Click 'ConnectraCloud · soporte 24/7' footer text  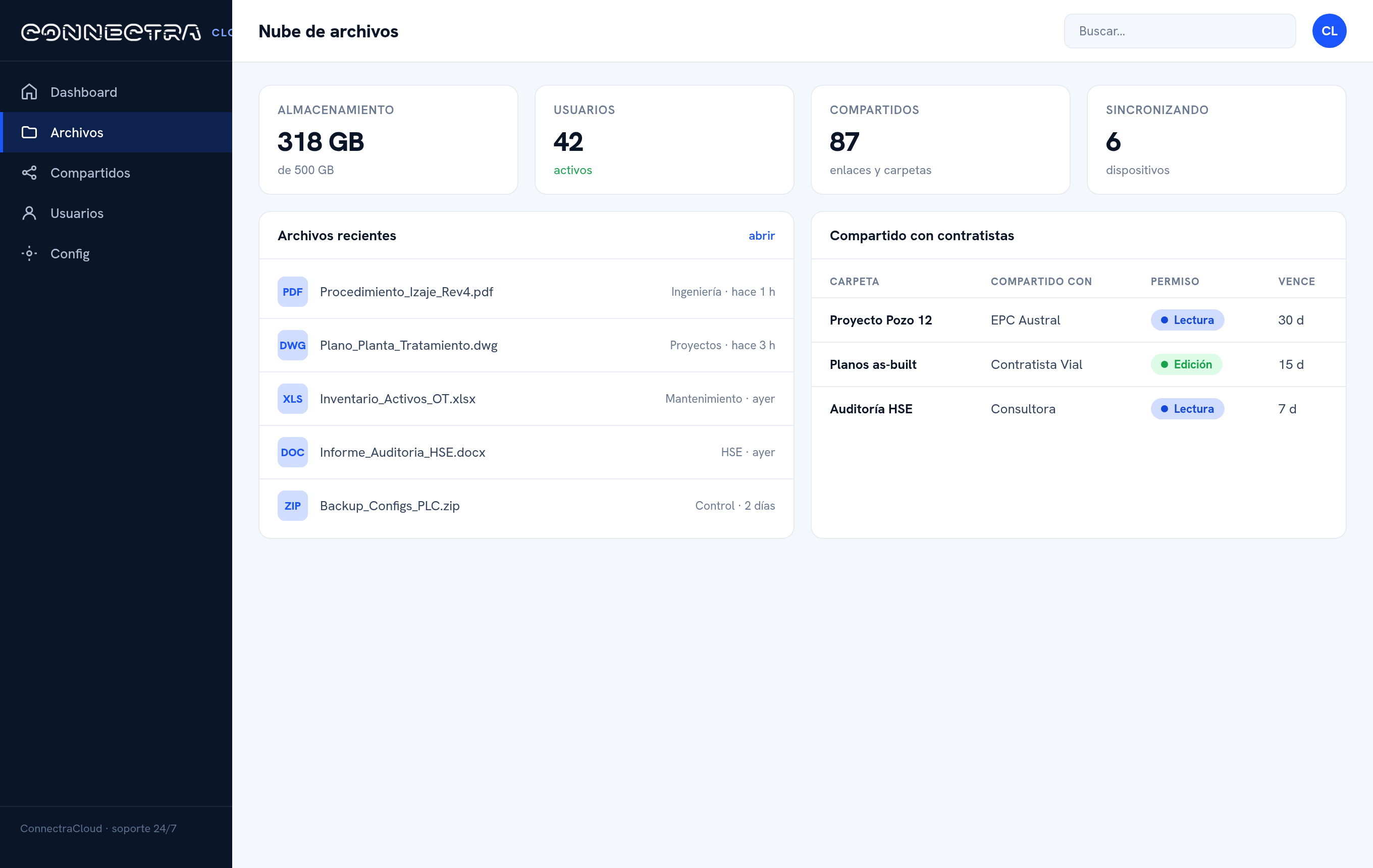click(x=98, y=829)
